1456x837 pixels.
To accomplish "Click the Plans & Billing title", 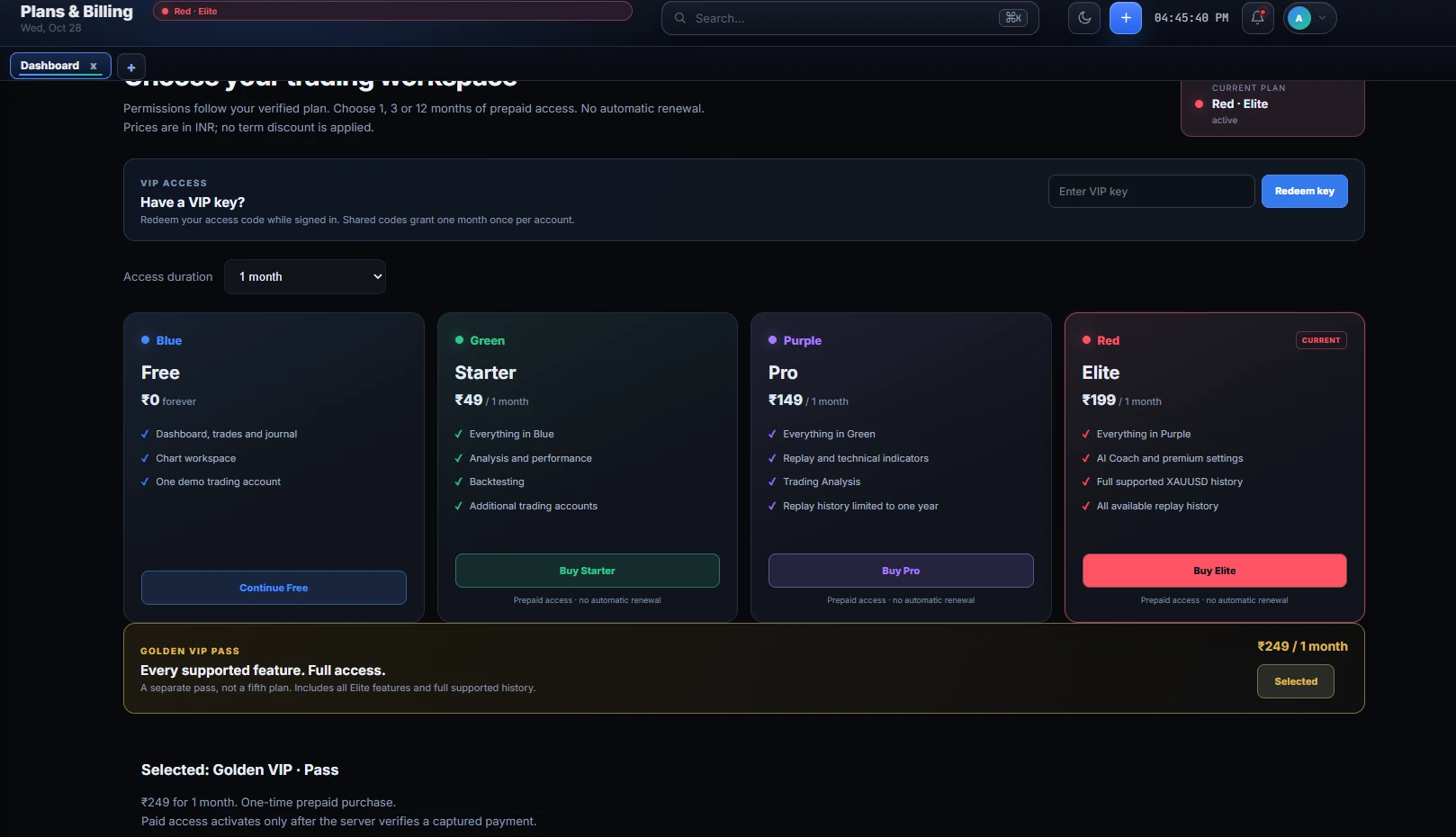I will pyautogui.click(x=76, y=12).
